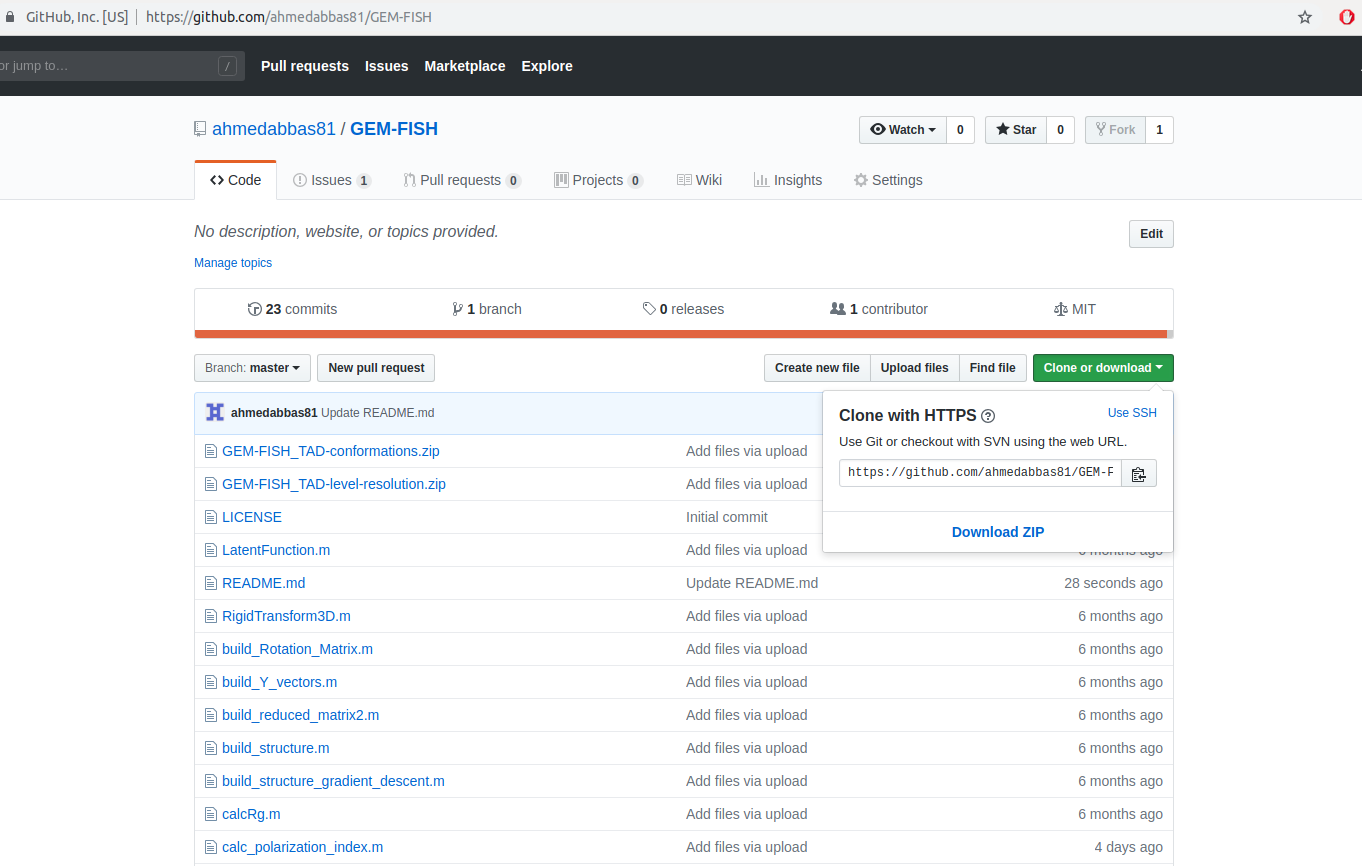Screen dimensions: 1362x866
Task: Bookmark the page with the star icon
Action: [1304, 16]
